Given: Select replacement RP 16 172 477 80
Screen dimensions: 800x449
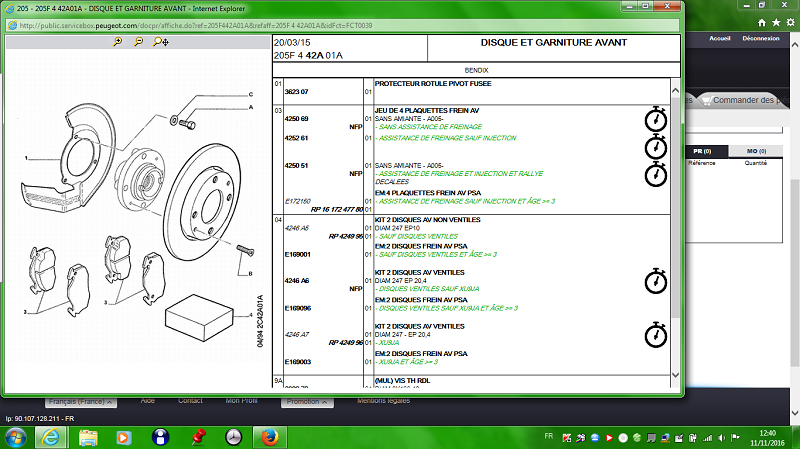Looking at the screenshot, I should tap(337, 210).
